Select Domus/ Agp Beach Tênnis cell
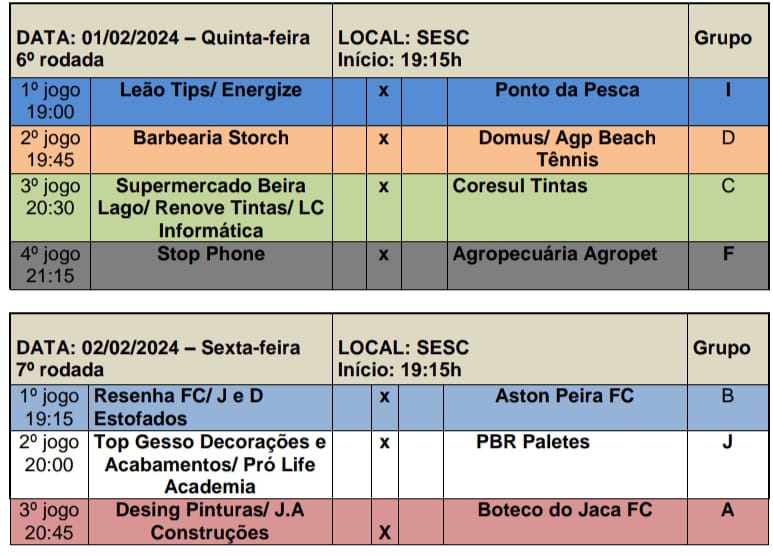This screenshot has height=556, width=773. pyautogui.click(x=567, y=148)
